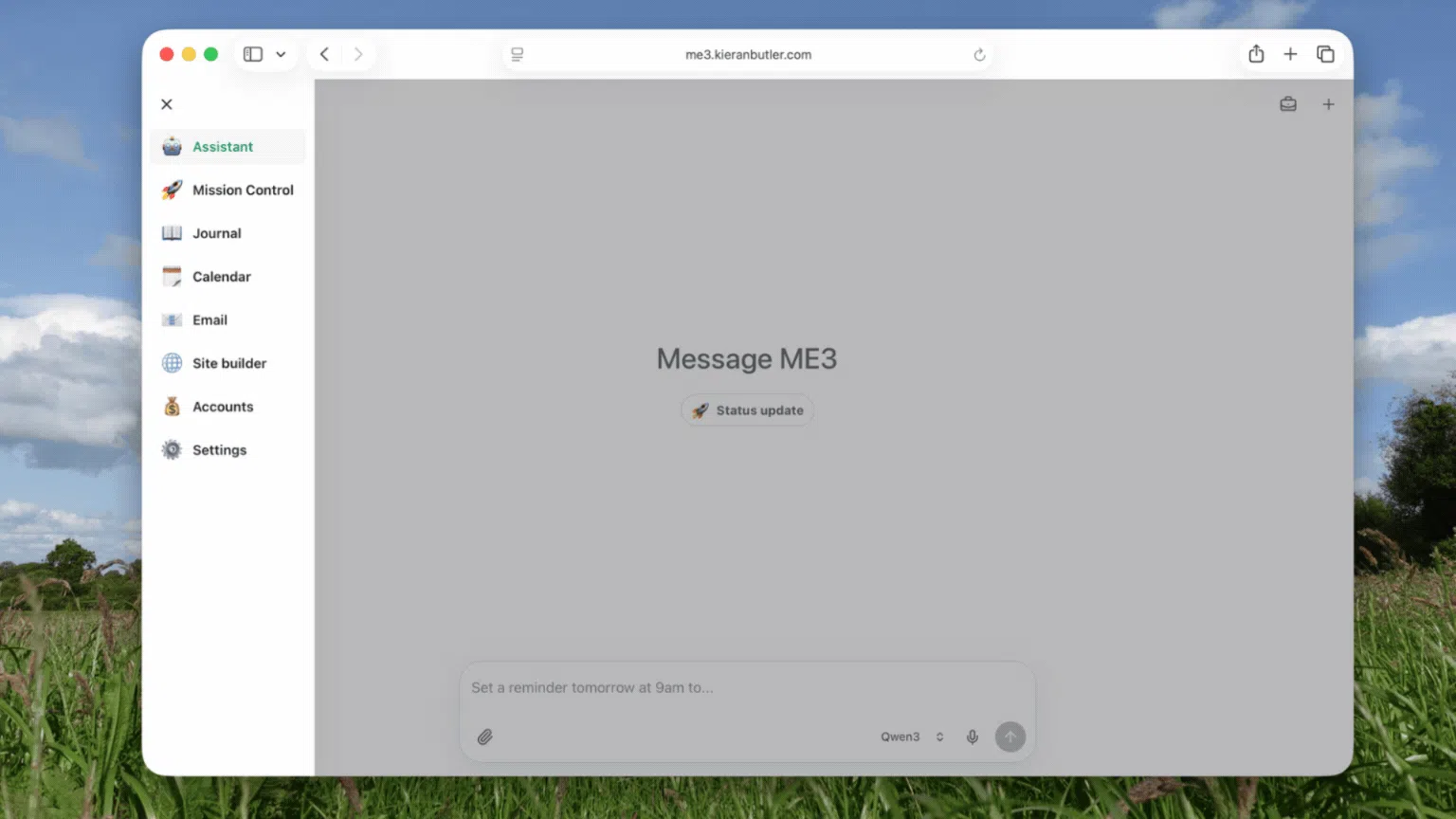This screenshot has width=1456, height=819.
Task: Start voice input with the microphone icon
Action: pos(973,737)
